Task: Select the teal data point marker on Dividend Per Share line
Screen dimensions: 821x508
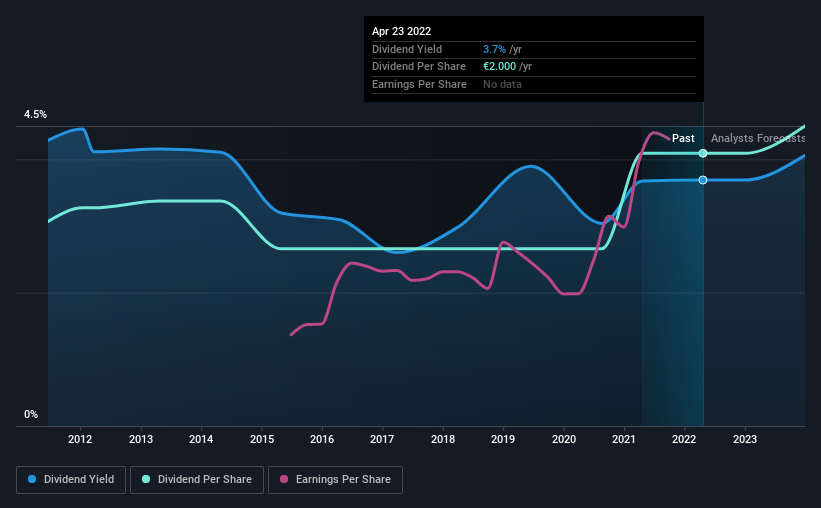Action: 703,153
